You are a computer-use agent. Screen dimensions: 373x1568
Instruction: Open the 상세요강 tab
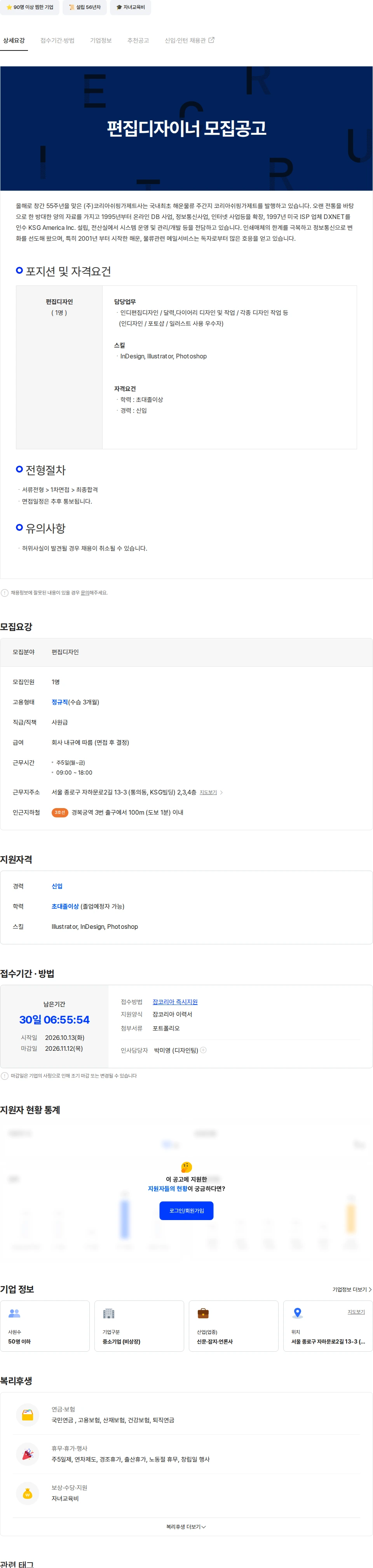[x=14, y=40]
